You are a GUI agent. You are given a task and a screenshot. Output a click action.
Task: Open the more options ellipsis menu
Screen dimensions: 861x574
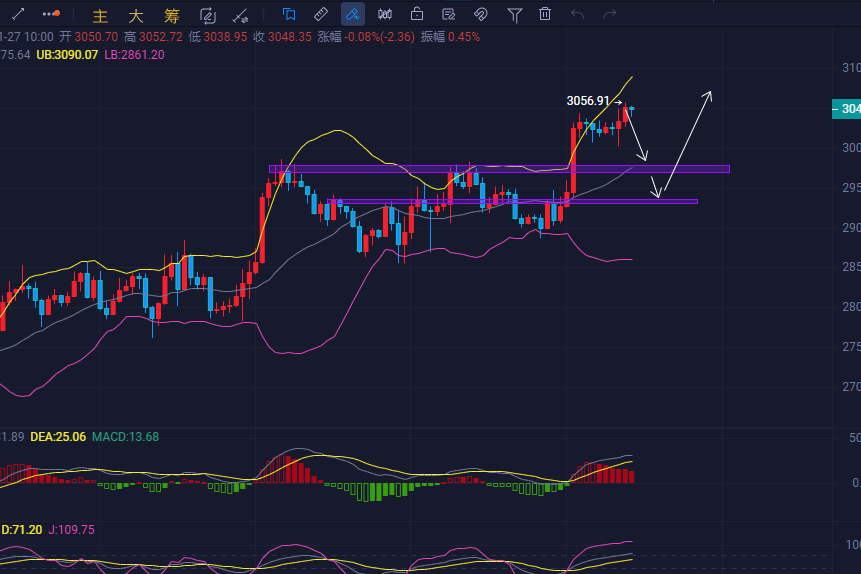51,14
